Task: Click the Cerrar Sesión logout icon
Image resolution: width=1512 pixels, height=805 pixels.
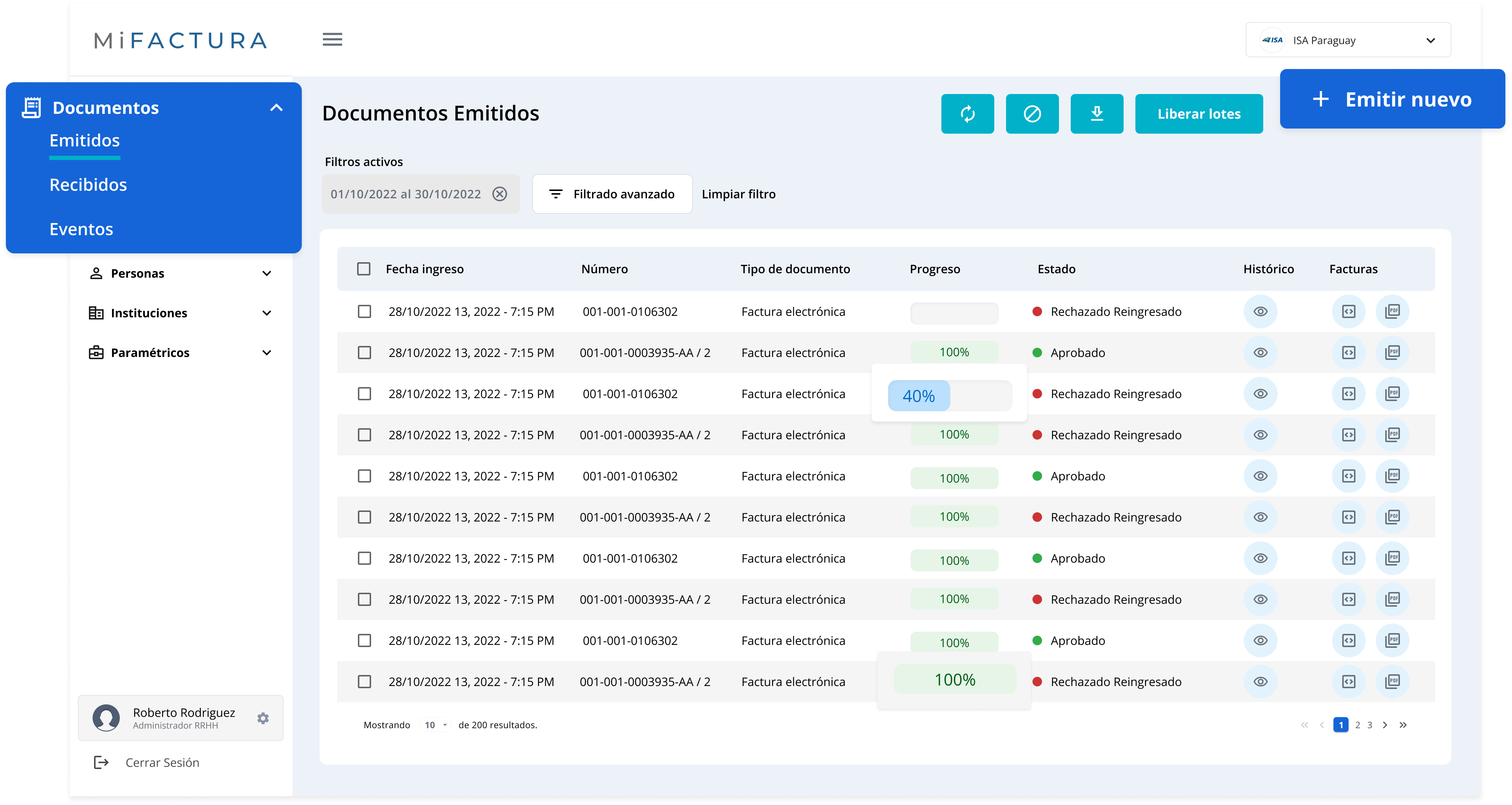Action: pos(101,762)
